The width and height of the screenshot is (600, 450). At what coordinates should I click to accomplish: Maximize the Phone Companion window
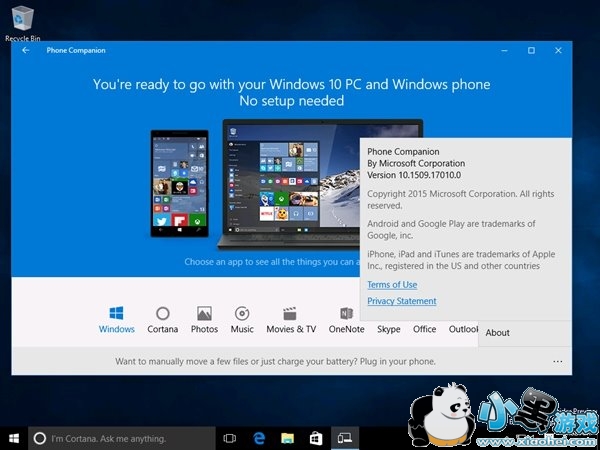531,50
